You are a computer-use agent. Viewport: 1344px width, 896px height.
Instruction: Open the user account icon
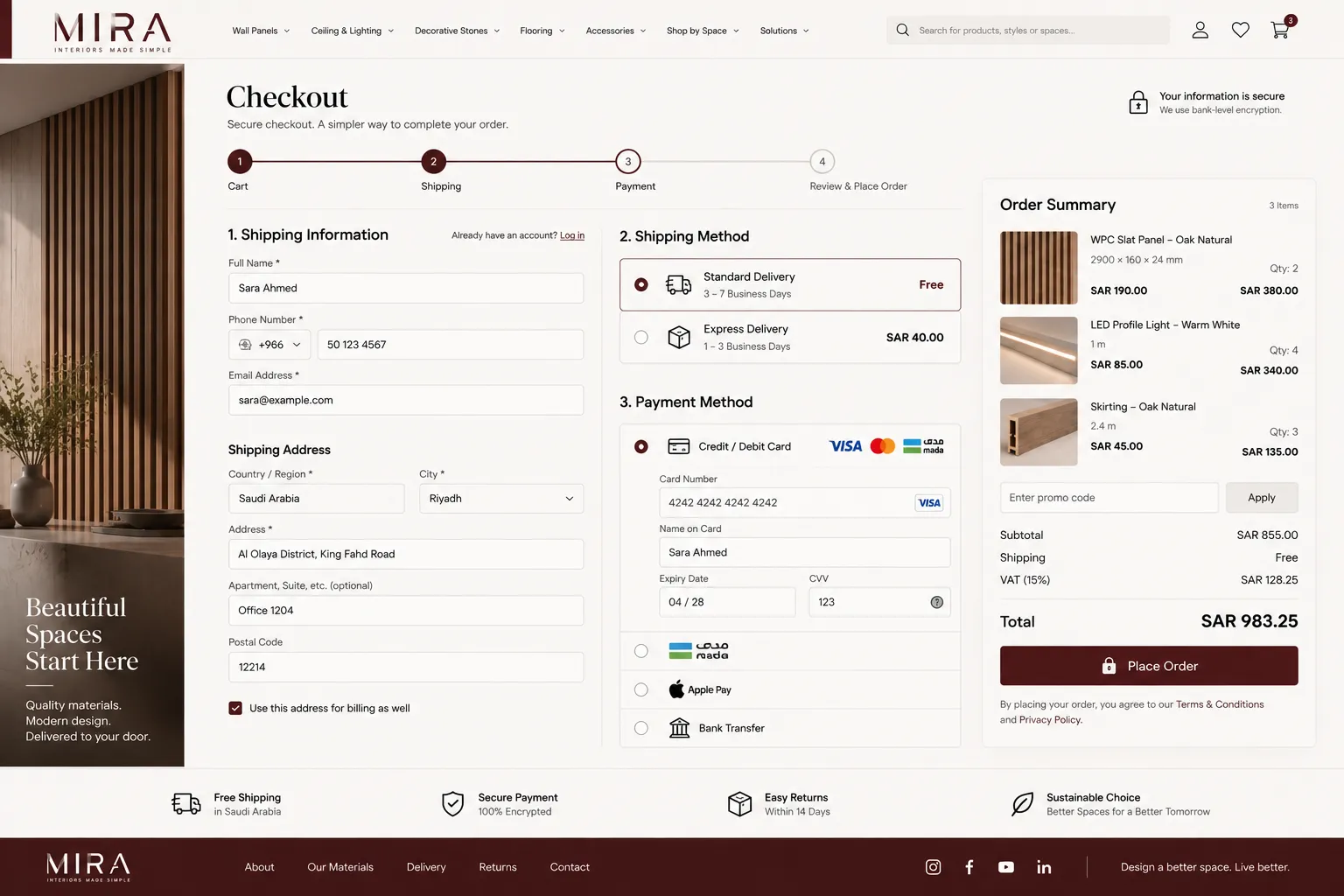pyautogui.click(x=1200, y=30)
